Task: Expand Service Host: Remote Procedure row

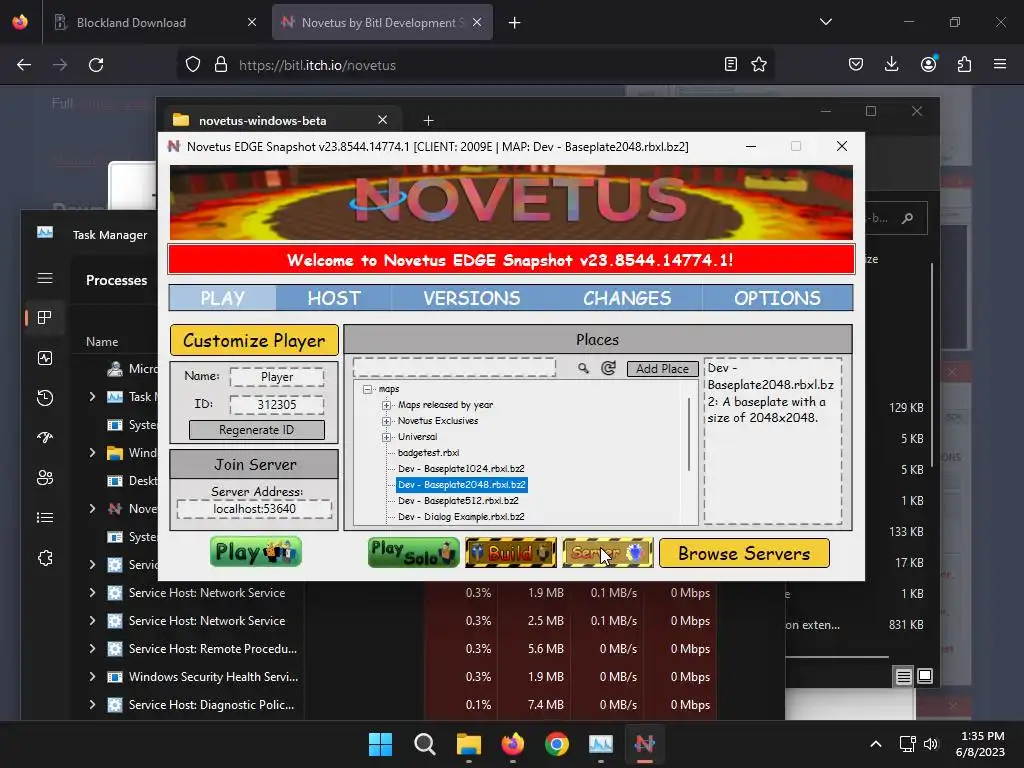Action: [92, 648]
